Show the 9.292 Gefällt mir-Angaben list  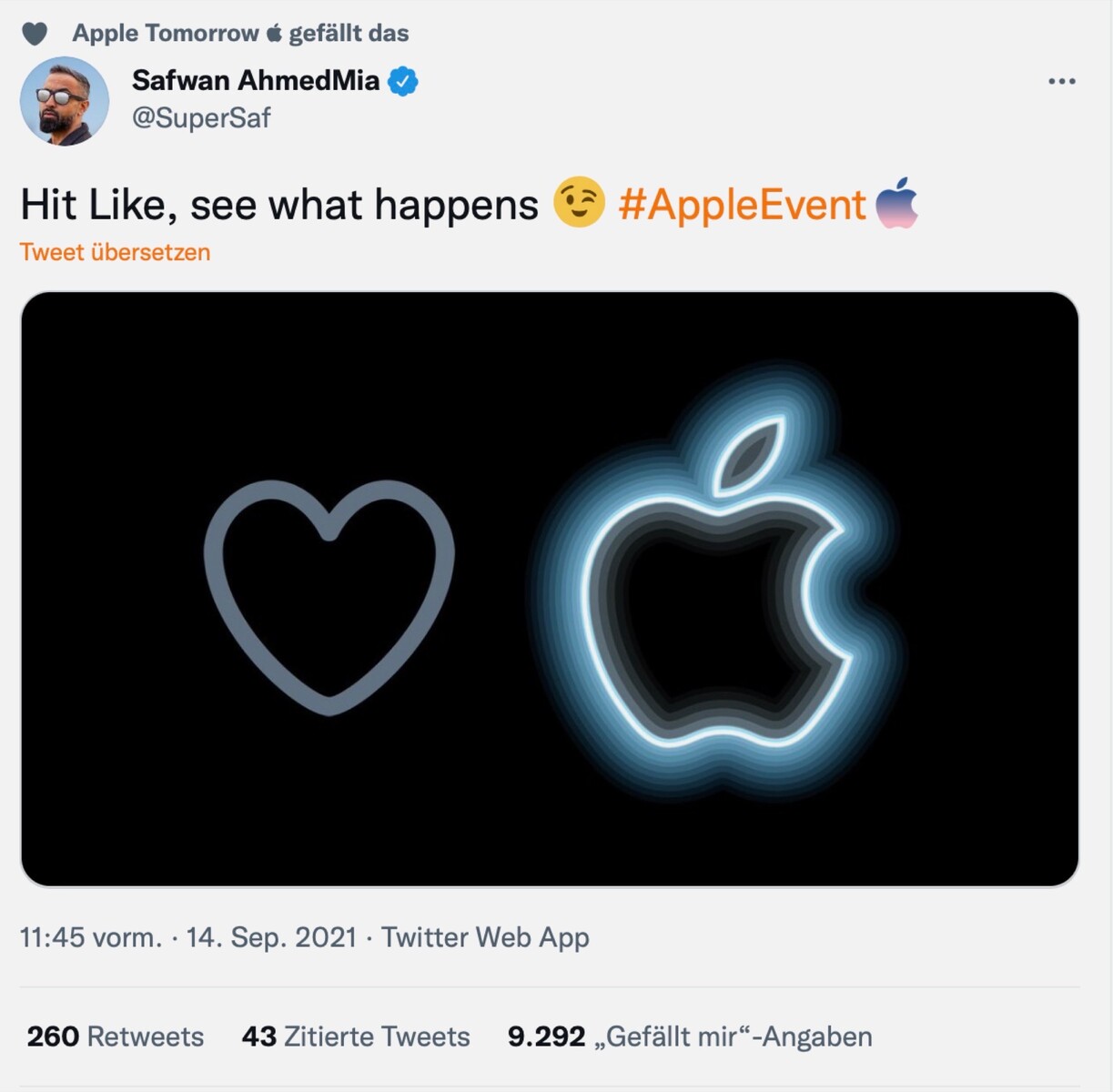click(x=690, y=1036)
